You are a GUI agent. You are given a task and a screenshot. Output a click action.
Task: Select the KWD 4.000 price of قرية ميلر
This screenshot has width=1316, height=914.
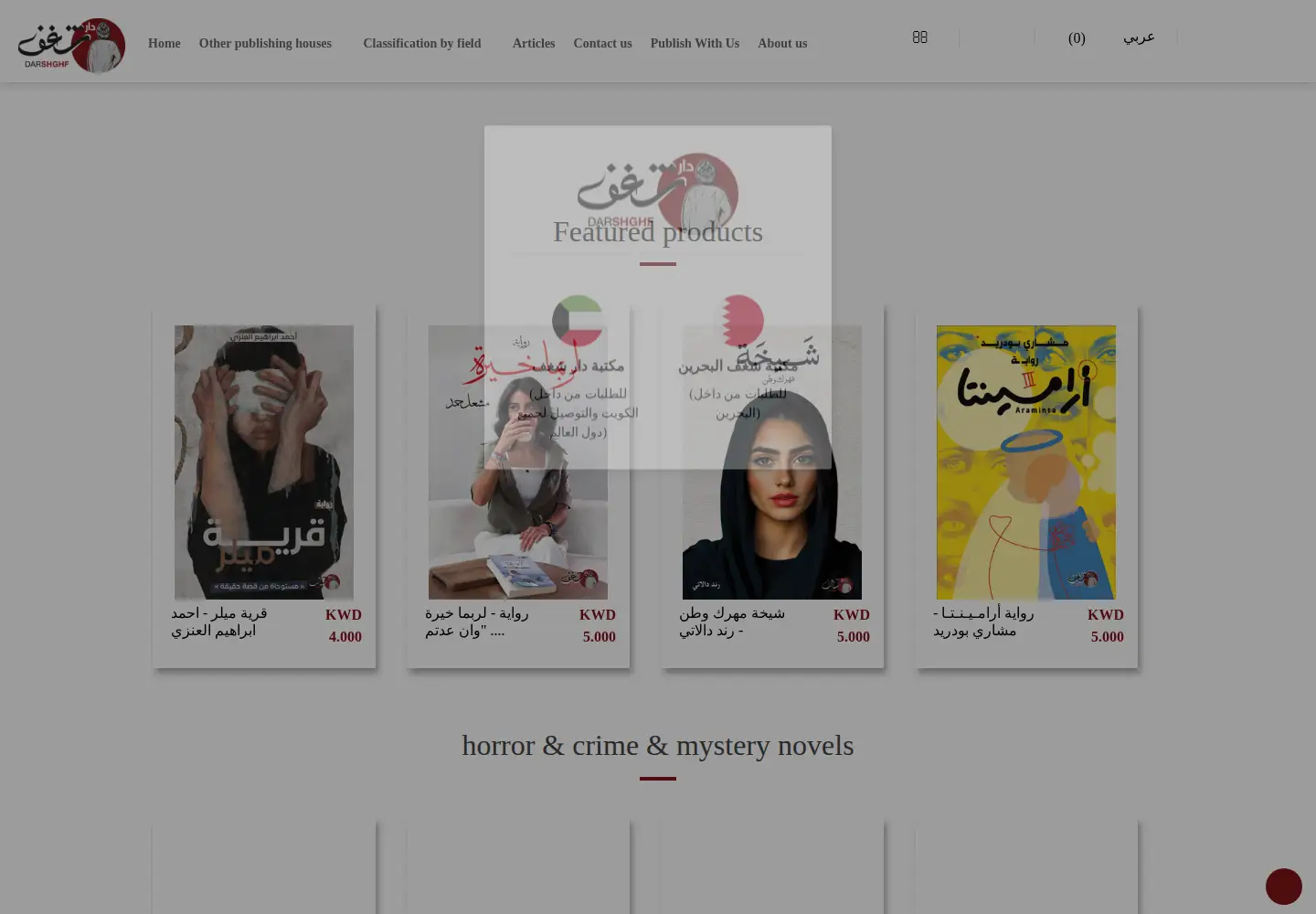coord(344,626)
